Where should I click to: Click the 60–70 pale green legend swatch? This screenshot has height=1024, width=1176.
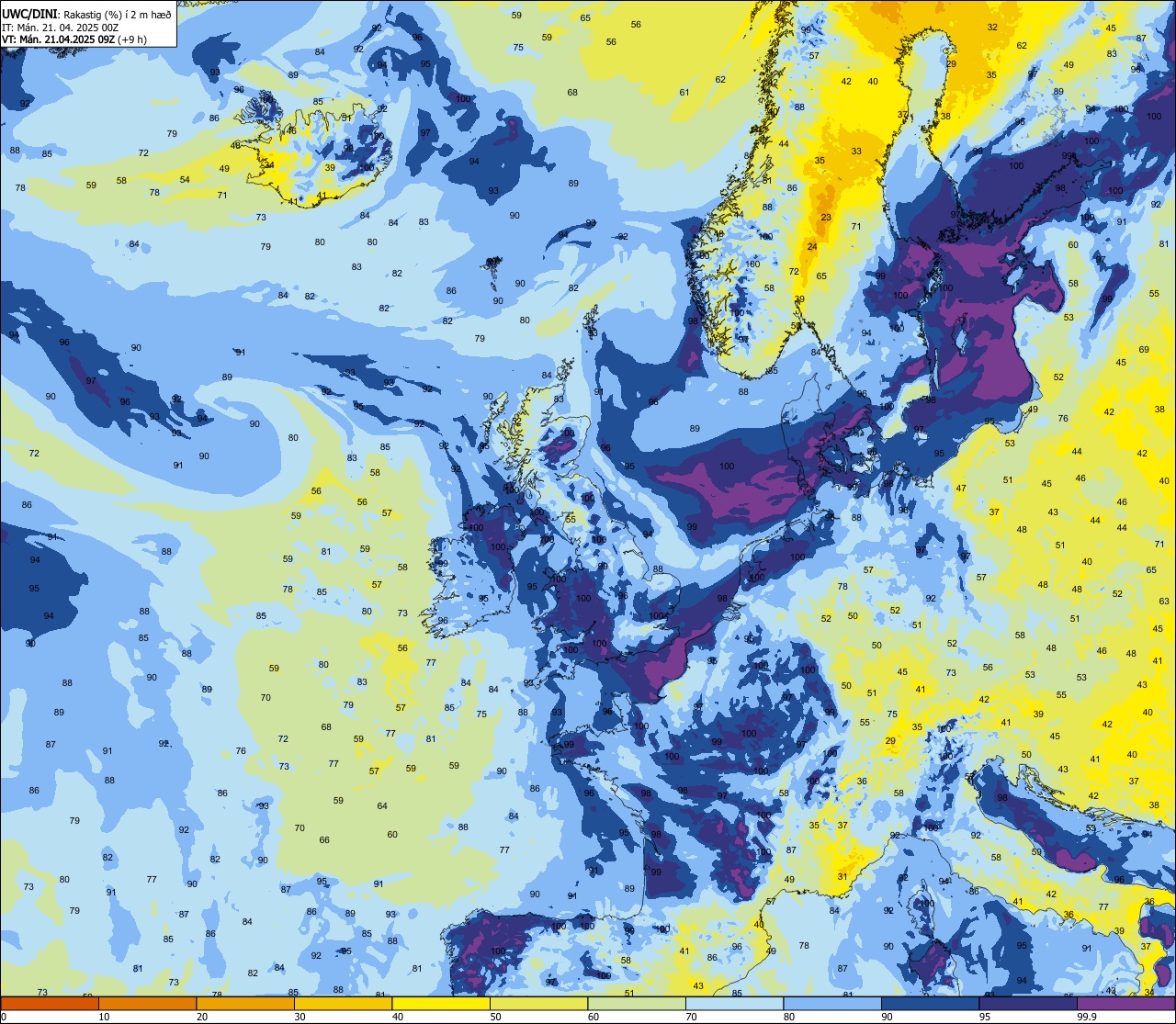[637, 1003]
